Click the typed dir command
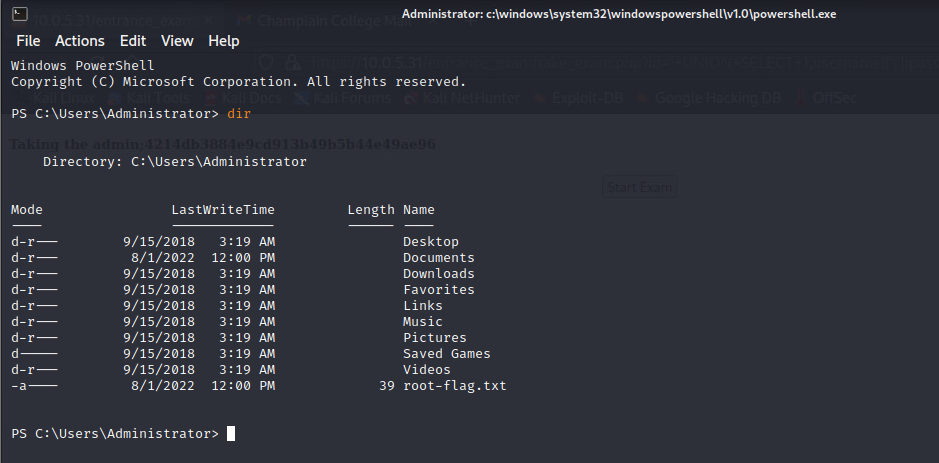Screen dimensions: 939x463 pyautogui.click(x=238, y=114)
